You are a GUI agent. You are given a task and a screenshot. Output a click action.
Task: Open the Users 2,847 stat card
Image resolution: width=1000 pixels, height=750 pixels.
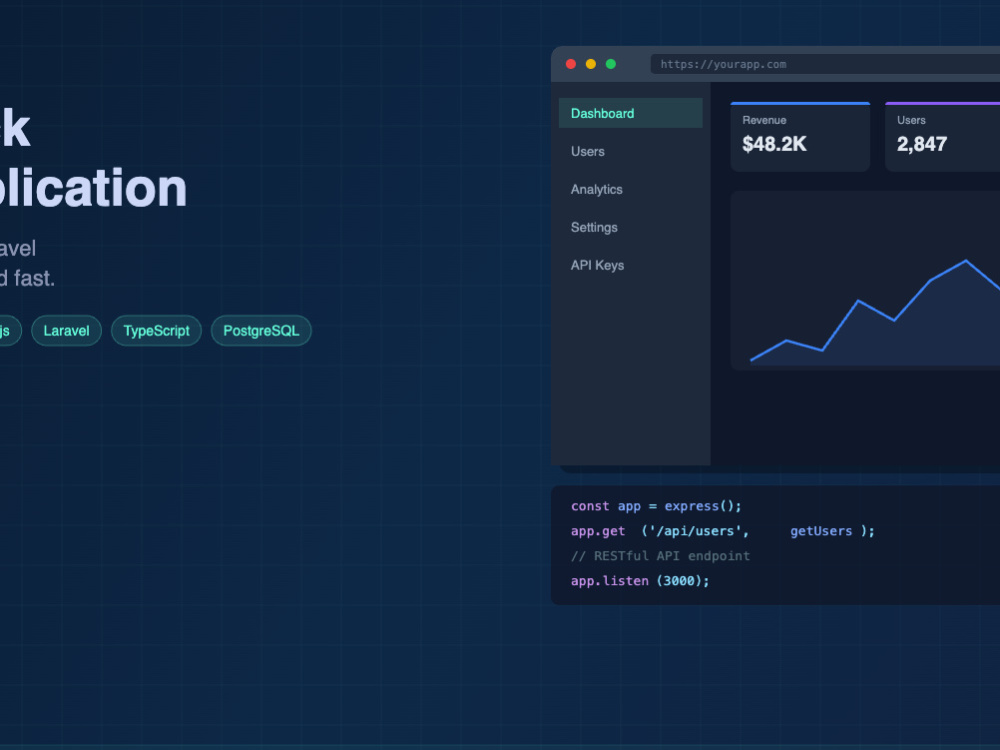(943, 136)
